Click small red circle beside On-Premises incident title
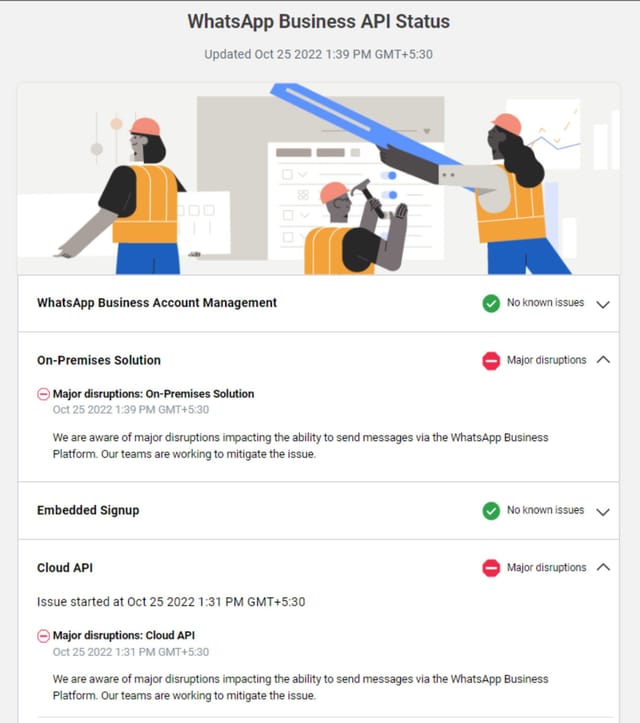This screenshot has height=723, width=640. pos(43,394)
